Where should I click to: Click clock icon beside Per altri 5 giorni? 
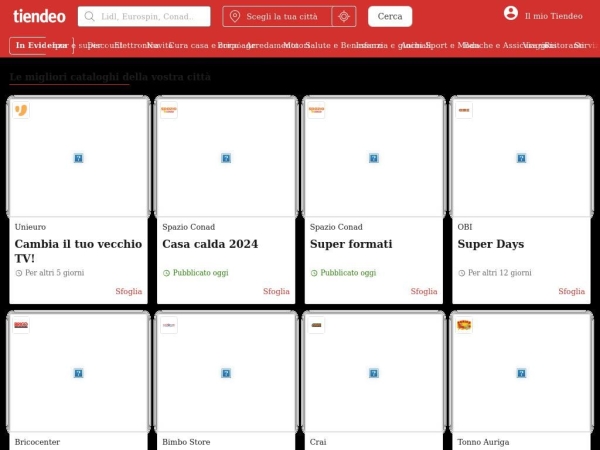click(x=18, y=273)
